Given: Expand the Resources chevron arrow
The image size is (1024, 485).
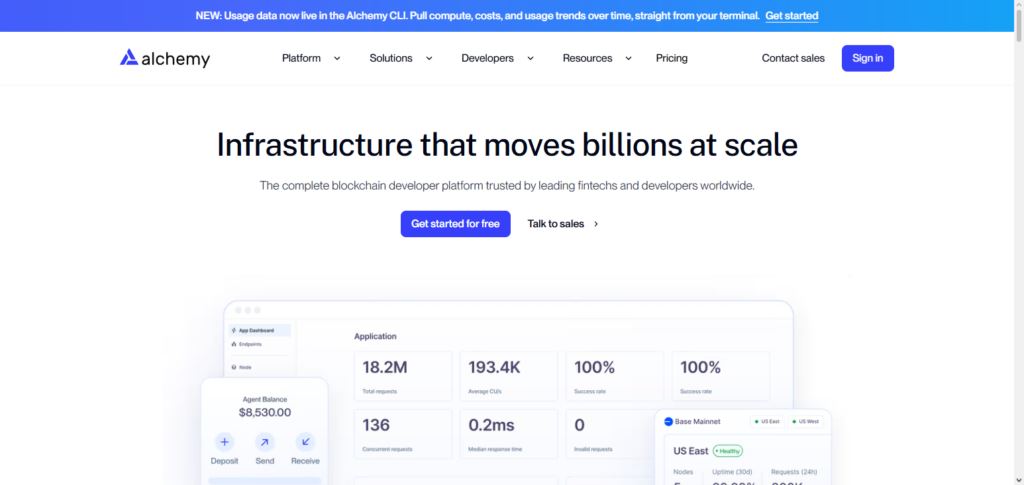Looking at the screenshot, I should [628, 58].
